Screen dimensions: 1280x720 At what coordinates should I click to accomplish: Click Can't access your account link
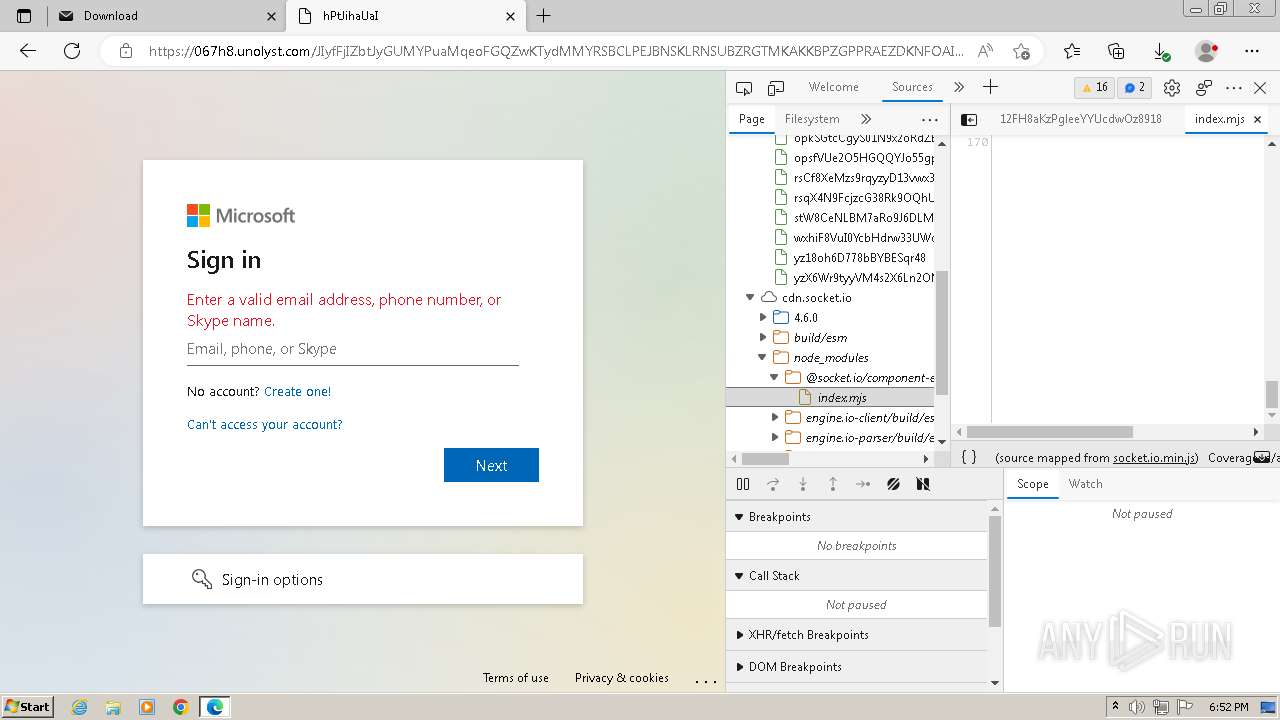[265, 424]
